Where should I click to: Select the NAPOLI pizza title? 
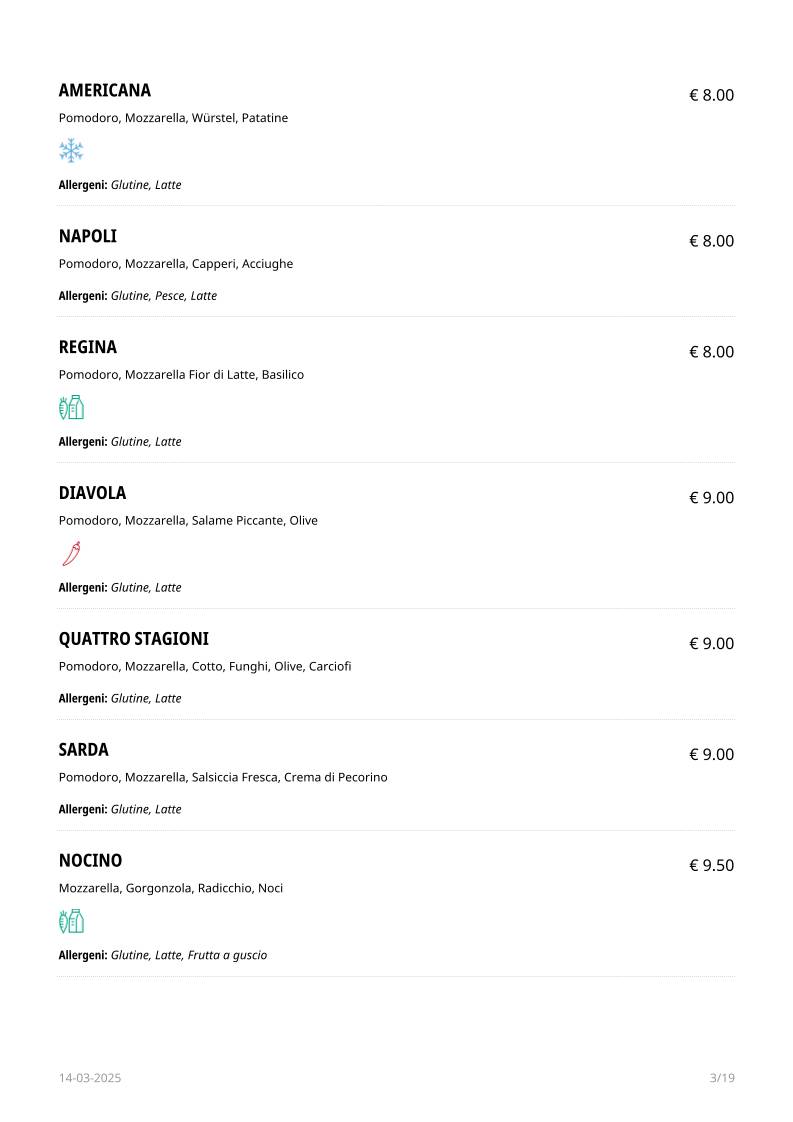[87, 237]
